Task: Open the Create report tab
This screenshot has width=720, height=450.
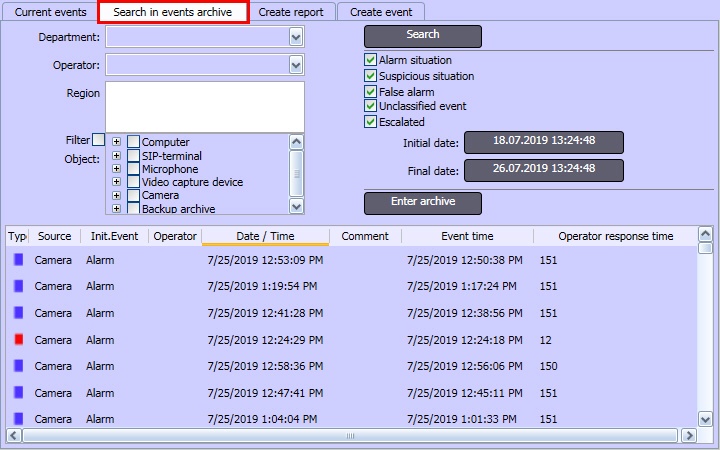Action: pos(291,12)
